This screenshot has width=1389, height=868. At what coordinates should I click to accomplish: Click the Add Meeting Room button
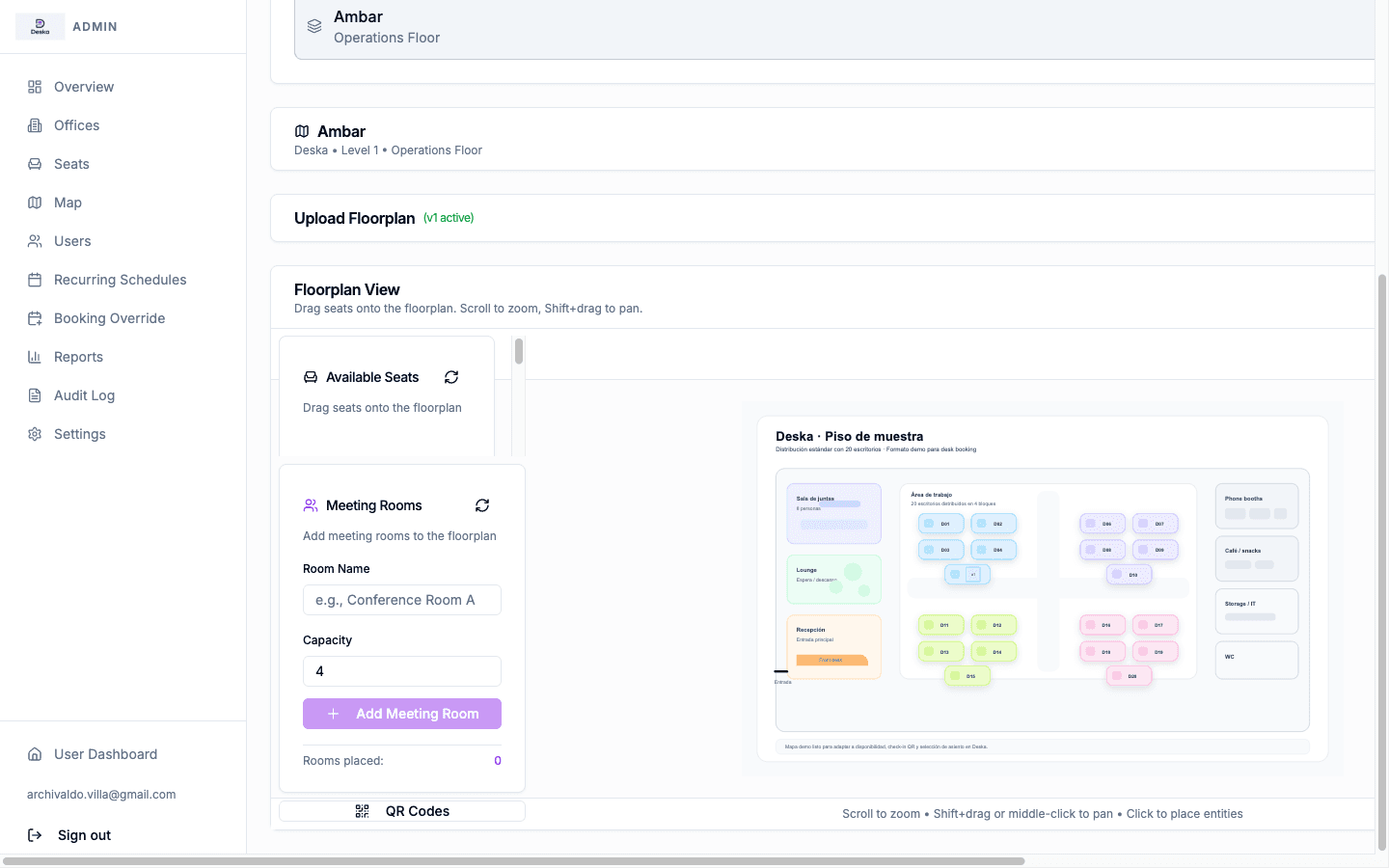pyautogui.click(x=401, y=714)
